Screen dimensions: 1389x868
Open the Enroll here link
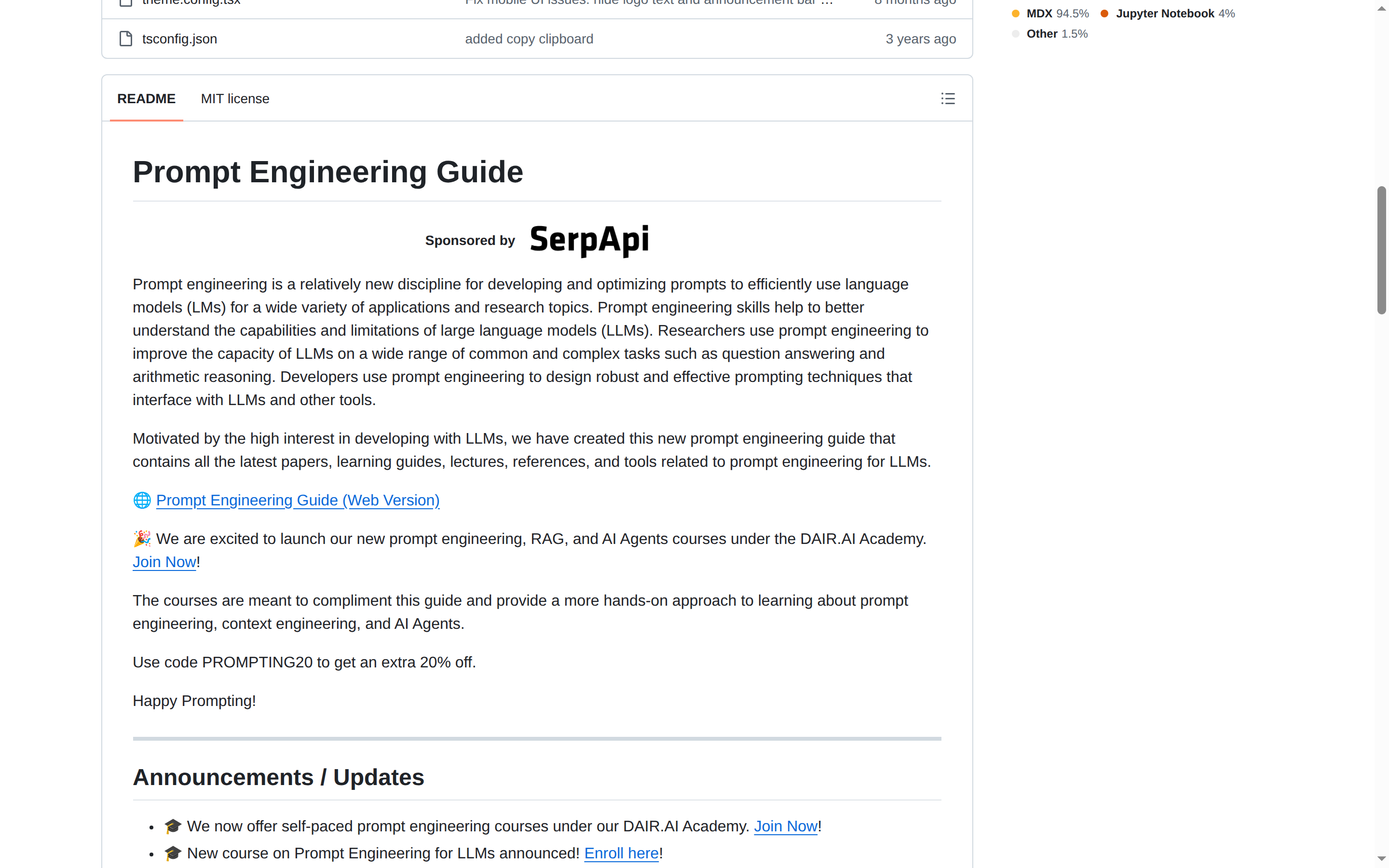[x=621, y=853]
